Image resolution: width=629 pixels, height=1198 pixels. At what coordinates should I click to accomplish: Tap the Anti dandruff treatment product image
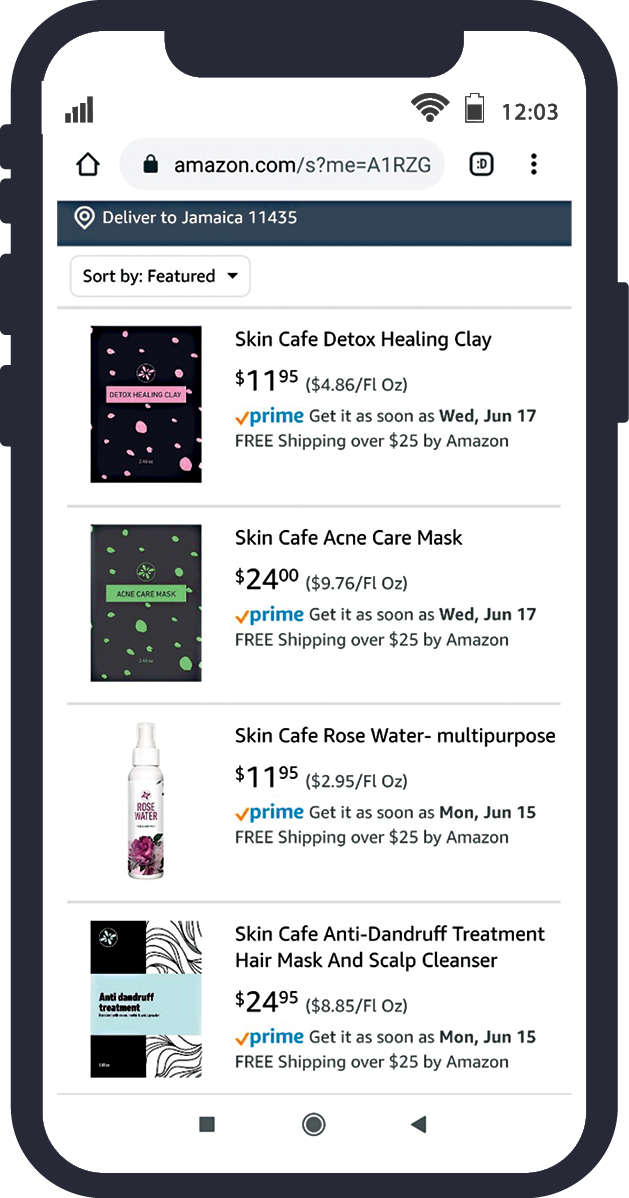[x=146, y=999]
